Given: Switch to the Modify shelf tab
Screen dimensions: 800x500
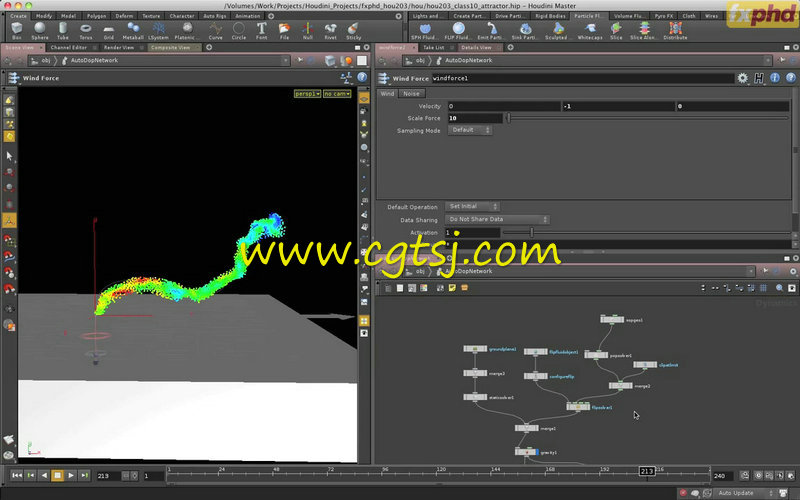Looking at the screenshot, I should pos(44,16).
